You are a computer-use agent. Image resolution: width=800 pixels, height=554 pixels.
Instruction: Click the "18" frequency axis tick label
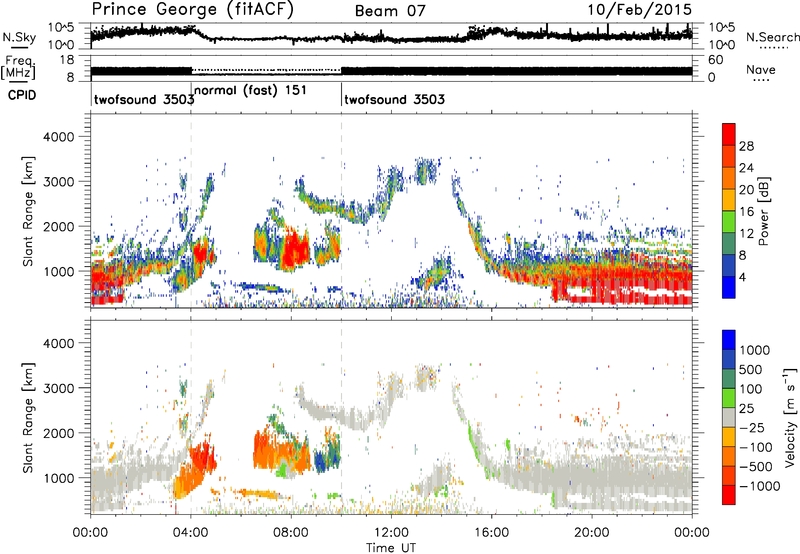coord(66,60)
